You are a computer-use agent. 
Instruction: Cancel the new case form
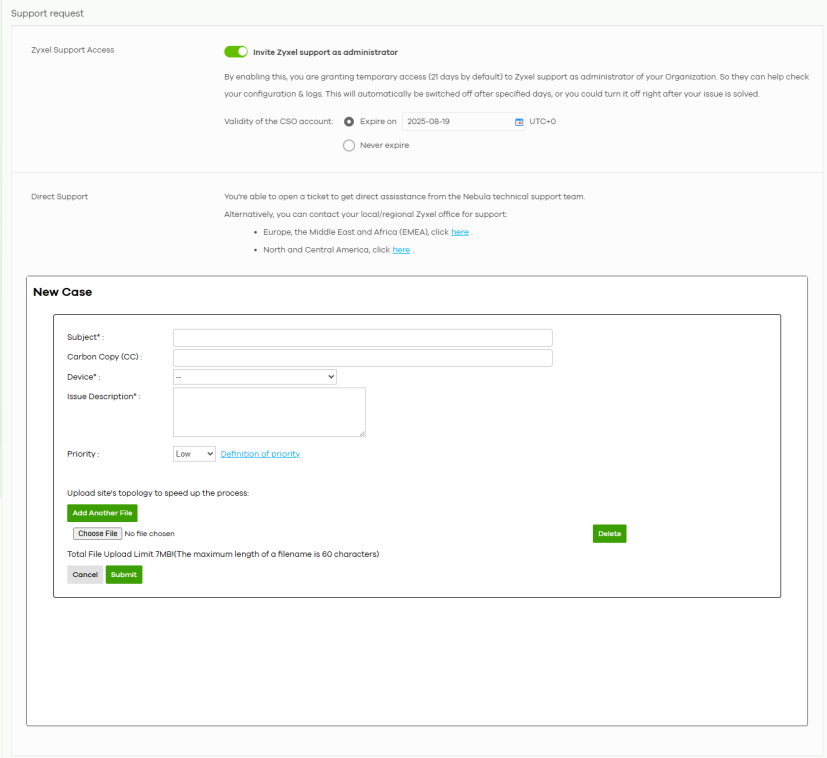coord(85,575)
